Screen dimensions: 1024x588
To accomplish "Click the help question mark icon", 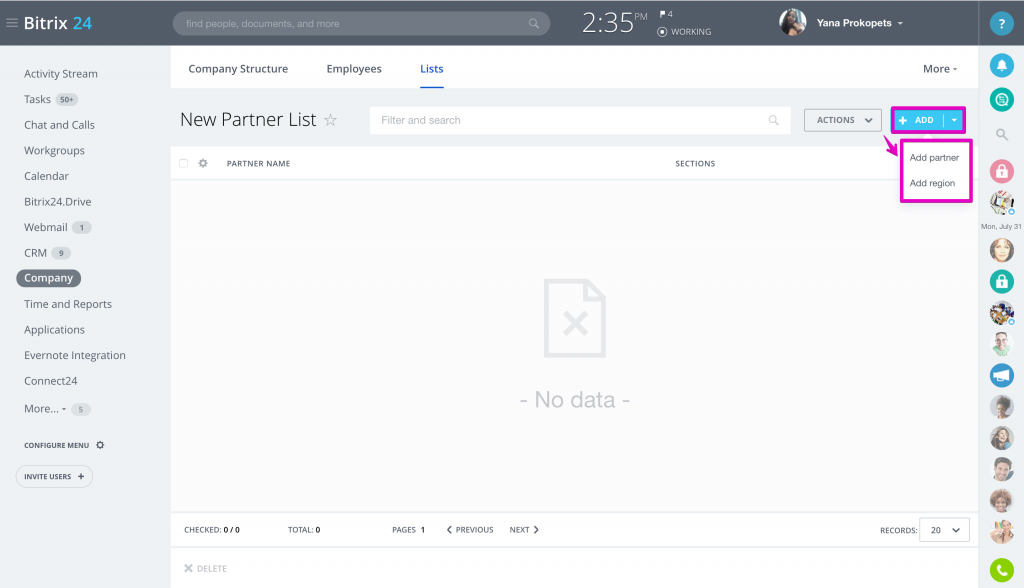I will 1001,23.
